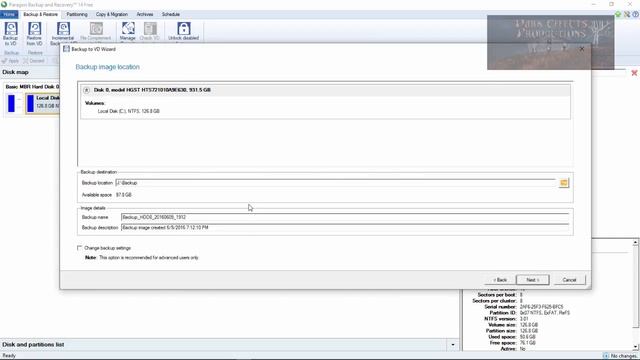Click the 'Serial number' value in properties
The height and width of the screenshot is (360, 640).
541,307
